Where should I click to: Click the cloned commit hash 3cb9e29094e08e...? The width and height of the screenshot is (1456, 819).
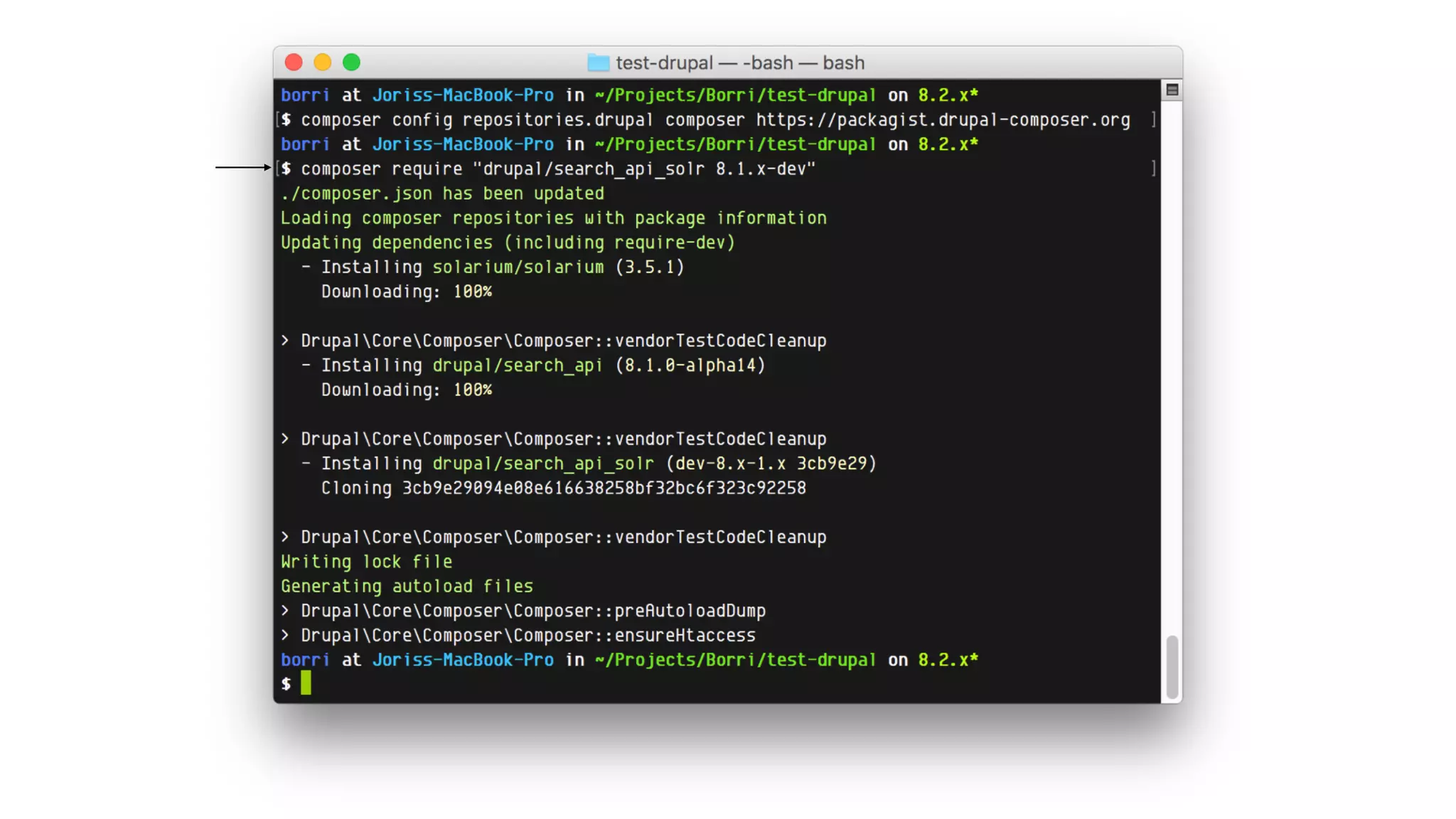pyautogui.click(x=604, y=488)
